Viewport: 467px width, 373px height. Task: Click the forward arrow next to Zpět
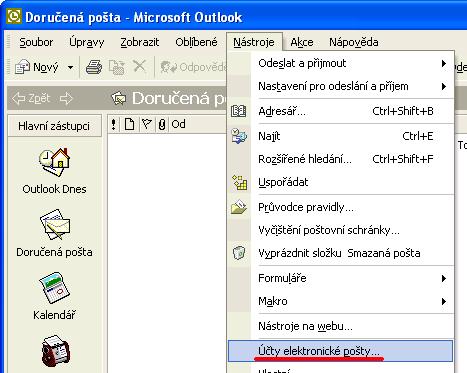(x=66, y=98)
